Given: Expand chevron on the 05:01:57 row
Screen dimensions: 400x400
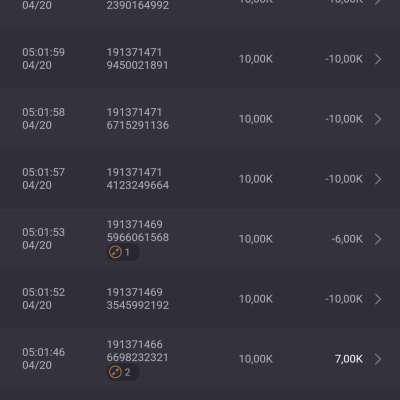Looking at the screenshot, I should [x=378, y=179].
